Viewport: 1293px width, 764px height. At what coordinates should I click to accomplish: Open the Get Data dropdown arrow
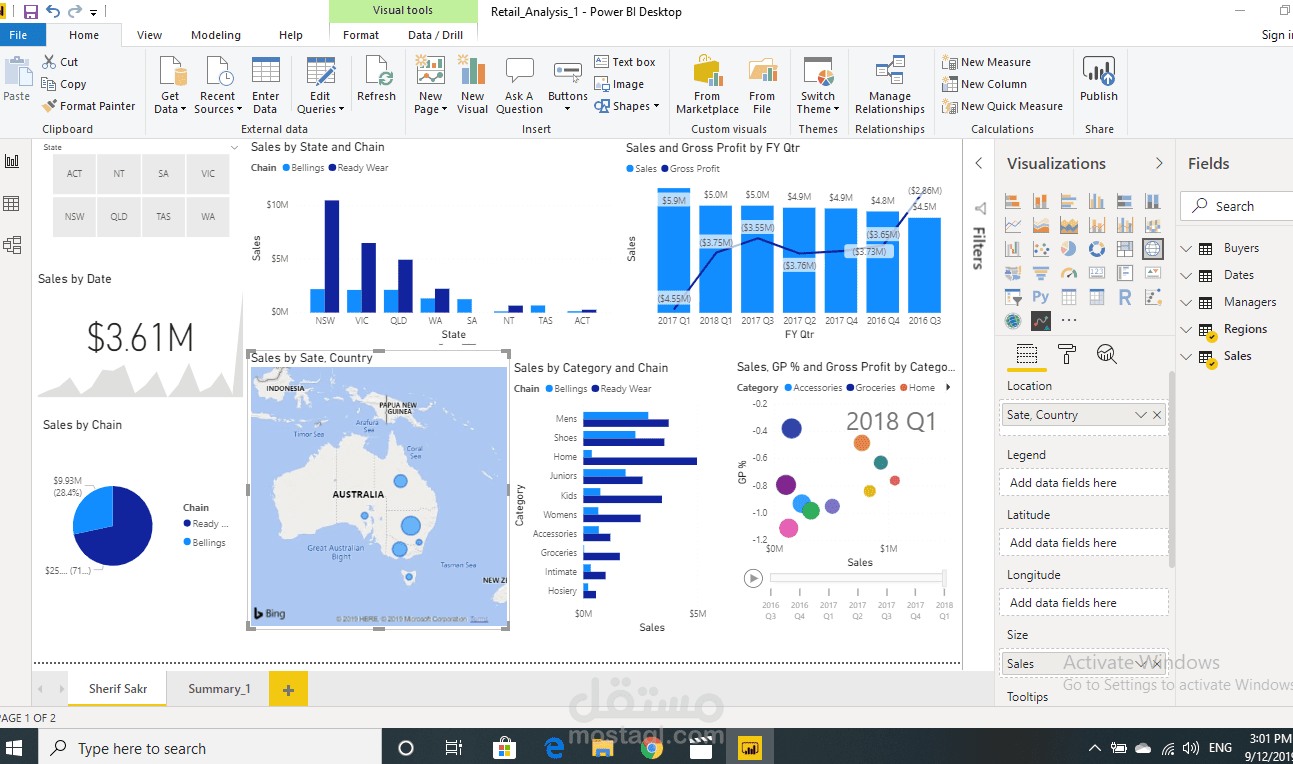pos(184,110)
